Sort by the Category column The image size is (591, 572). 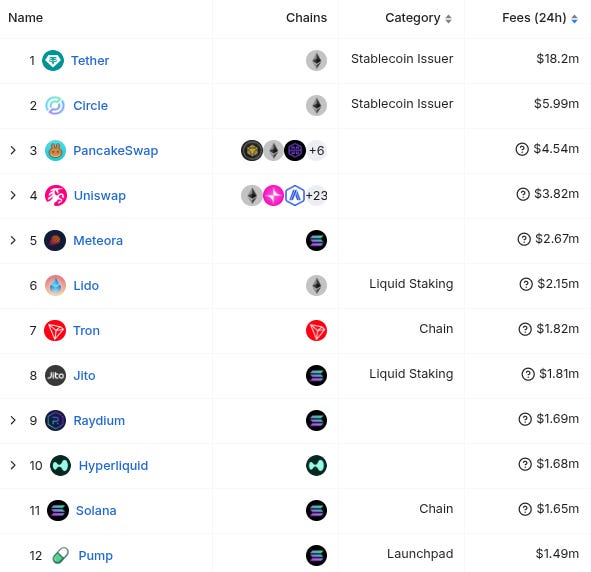(418, 18)
